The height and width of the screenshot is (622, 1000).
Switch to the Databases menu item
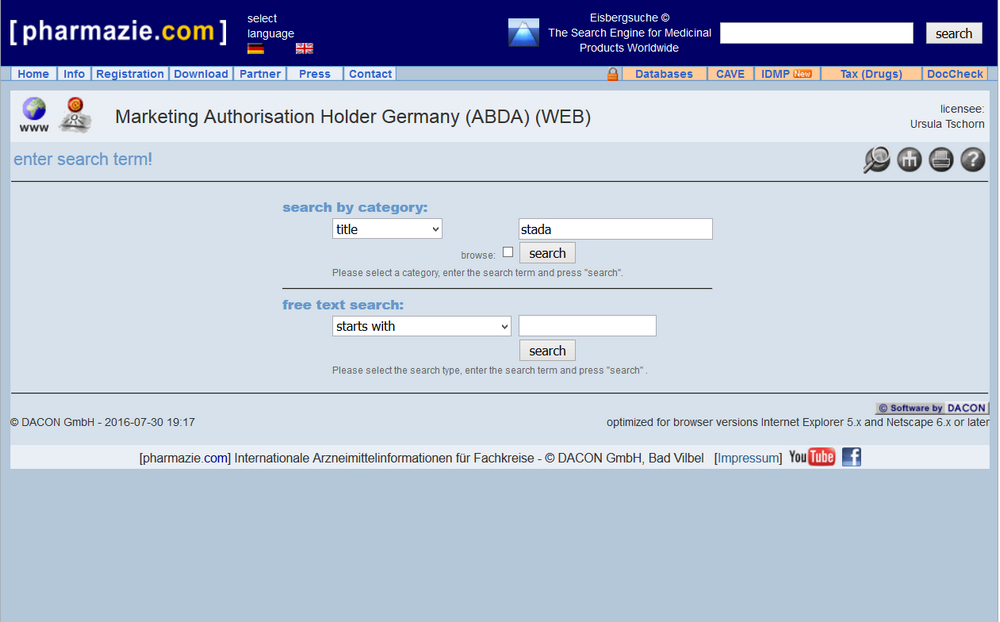pos(663,73)
